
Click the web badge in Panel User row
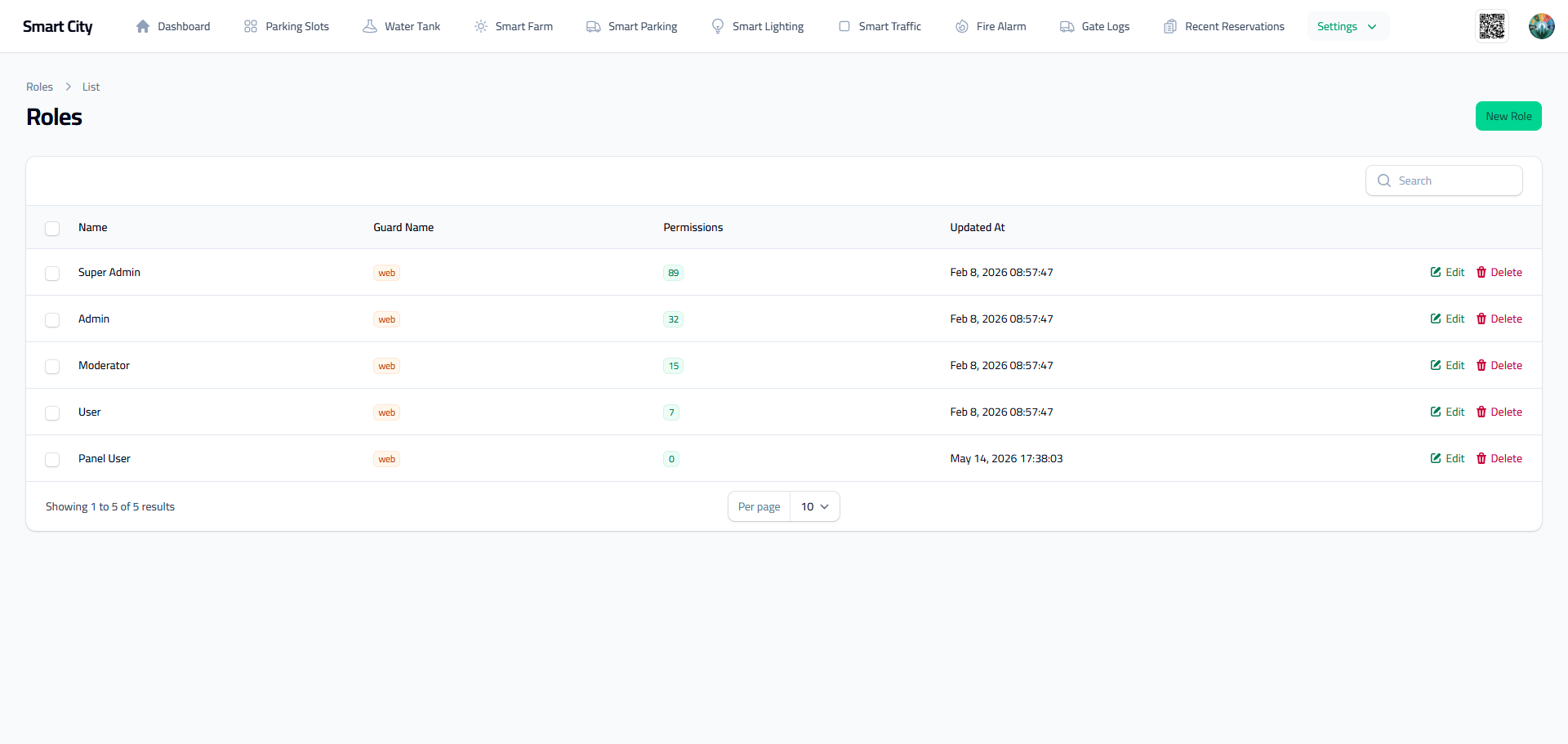click(x=386, y=459)
